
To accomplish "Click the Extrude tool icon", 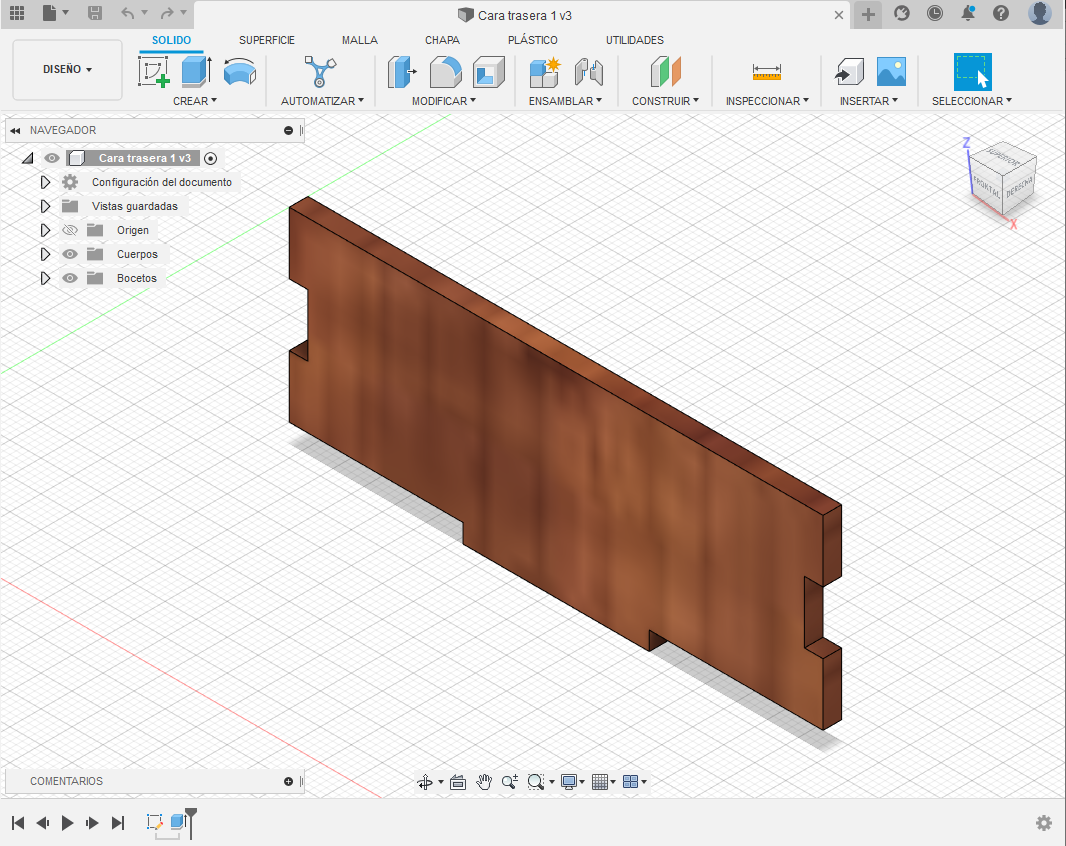I will click(x=196, y=72).
